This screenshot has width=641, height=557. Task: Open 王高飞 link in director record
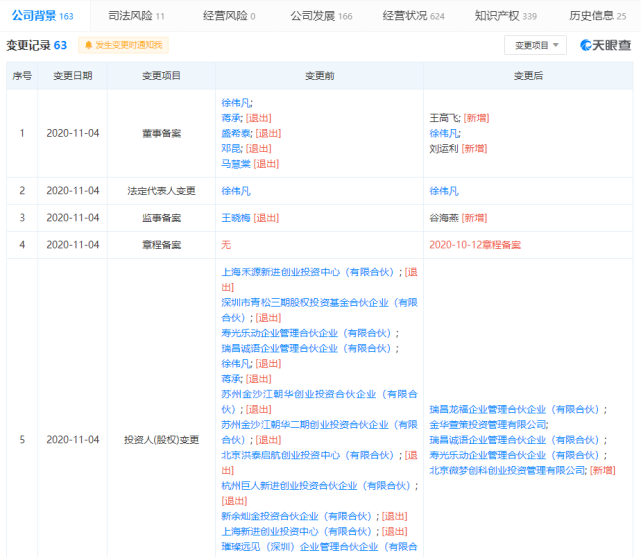point(443,117)
